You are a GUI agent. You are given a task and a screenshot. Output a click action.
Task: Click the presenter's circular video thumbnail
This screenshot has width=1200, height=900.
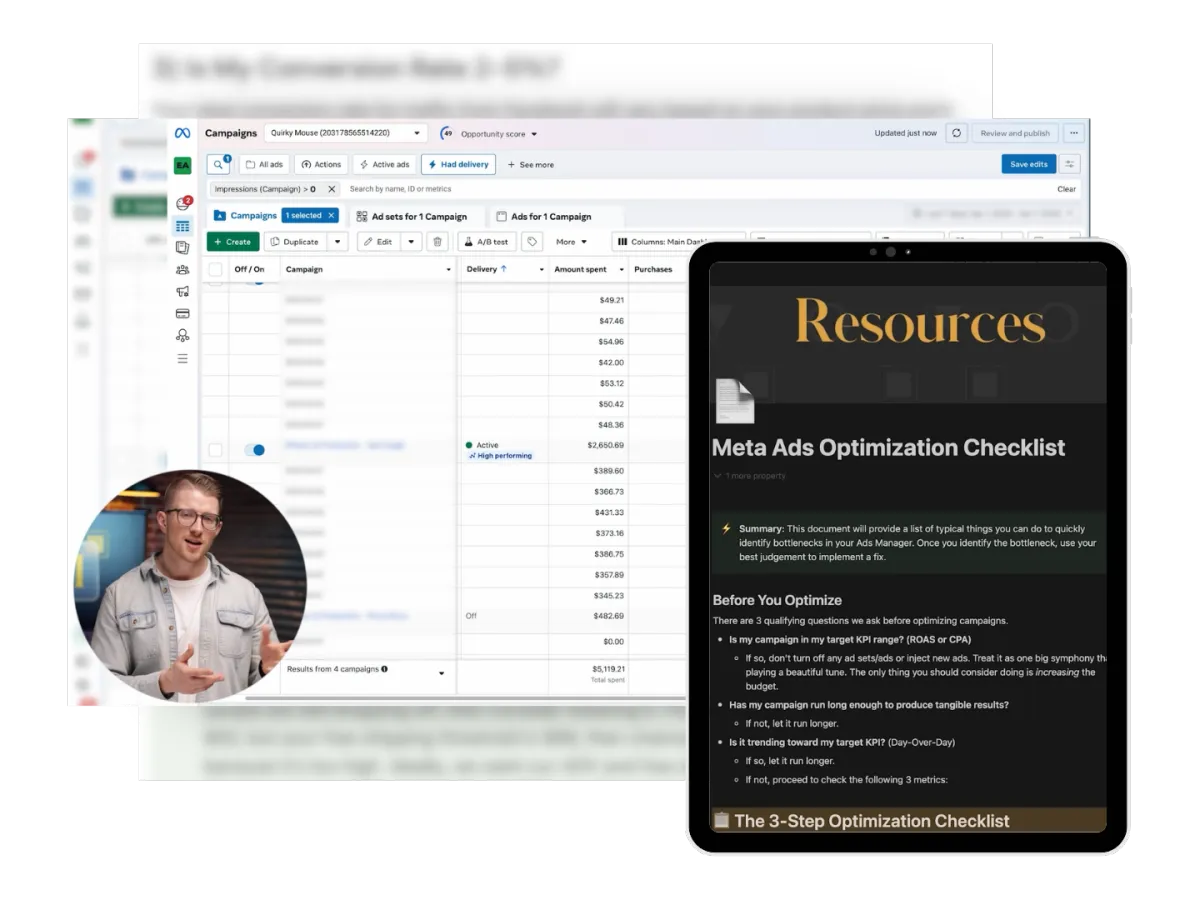click(x=190, y=585)
